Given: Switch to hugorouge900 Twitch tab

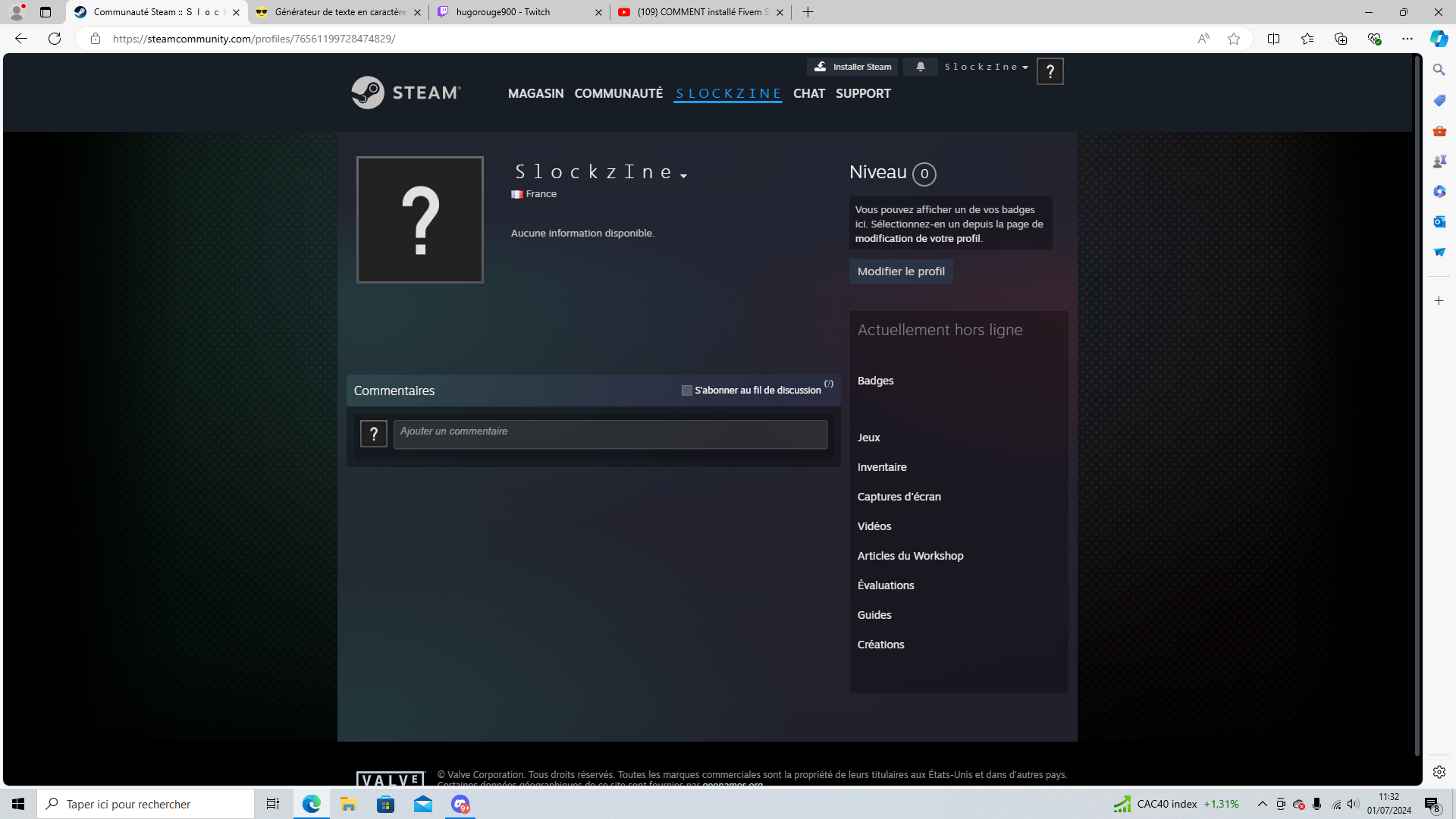Looking at the screenshot, I should [520, 12].
